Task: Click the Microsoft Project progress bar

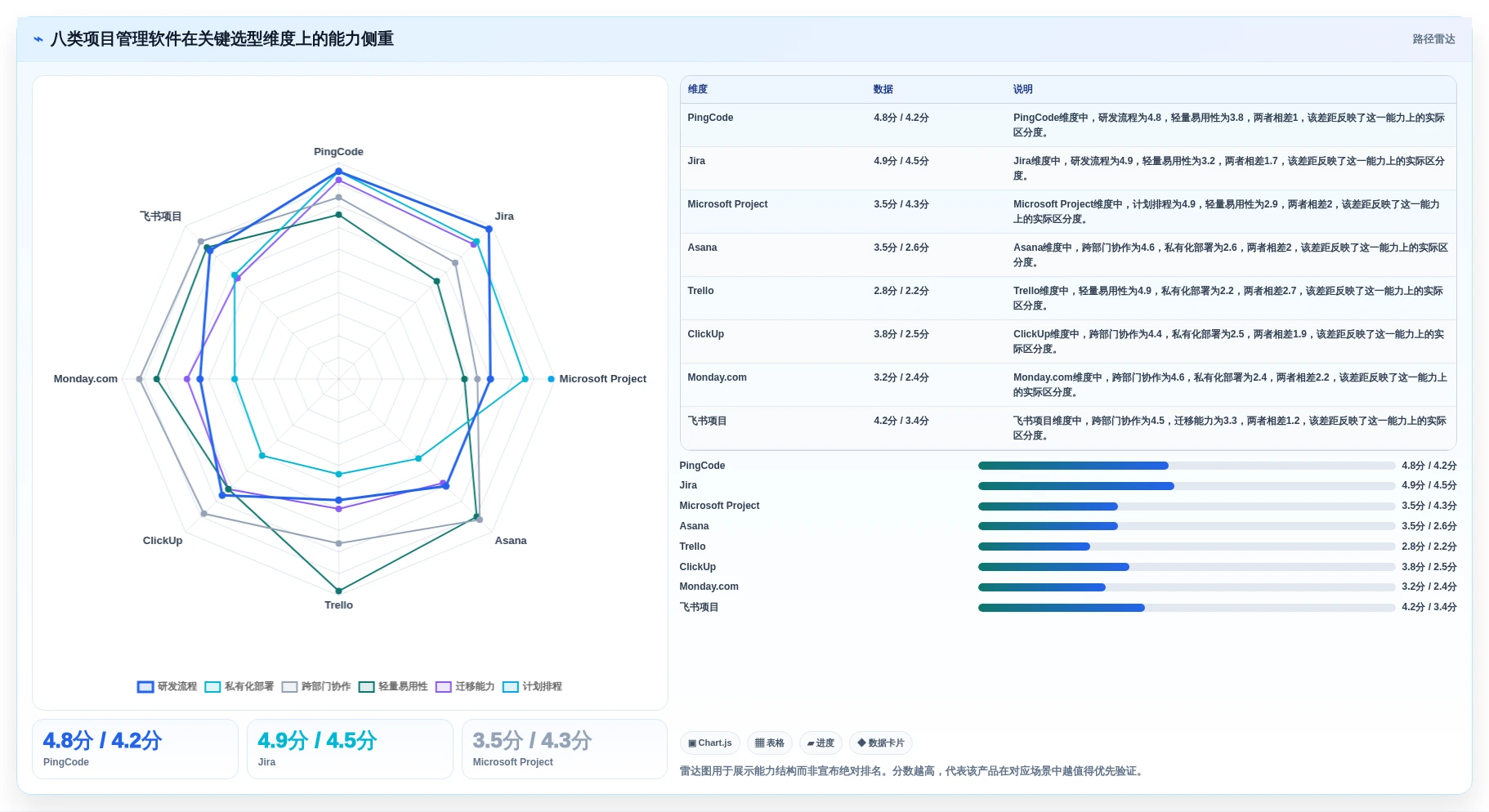Action: [x=1186, y=506]
